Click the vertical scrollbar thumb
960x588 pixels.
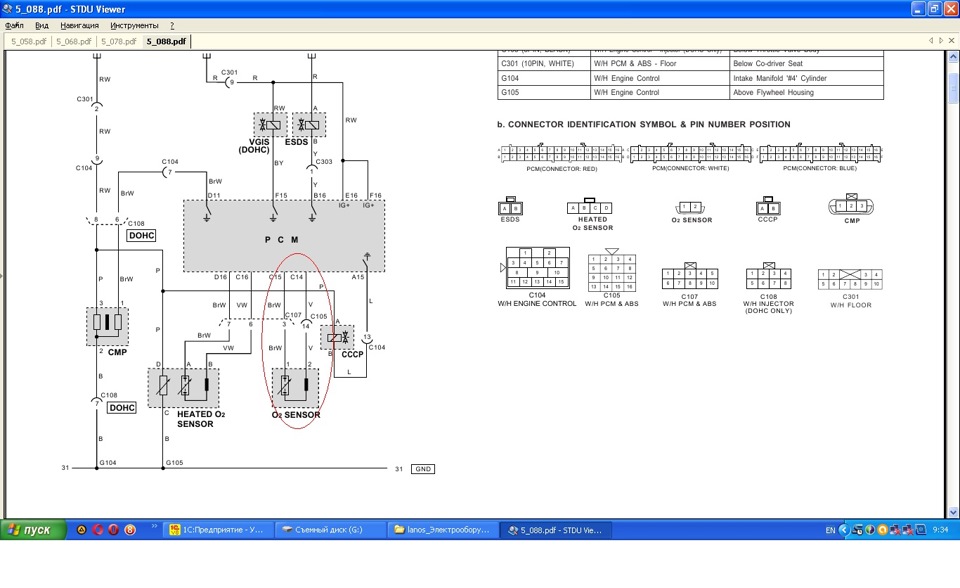click(953, 88)
